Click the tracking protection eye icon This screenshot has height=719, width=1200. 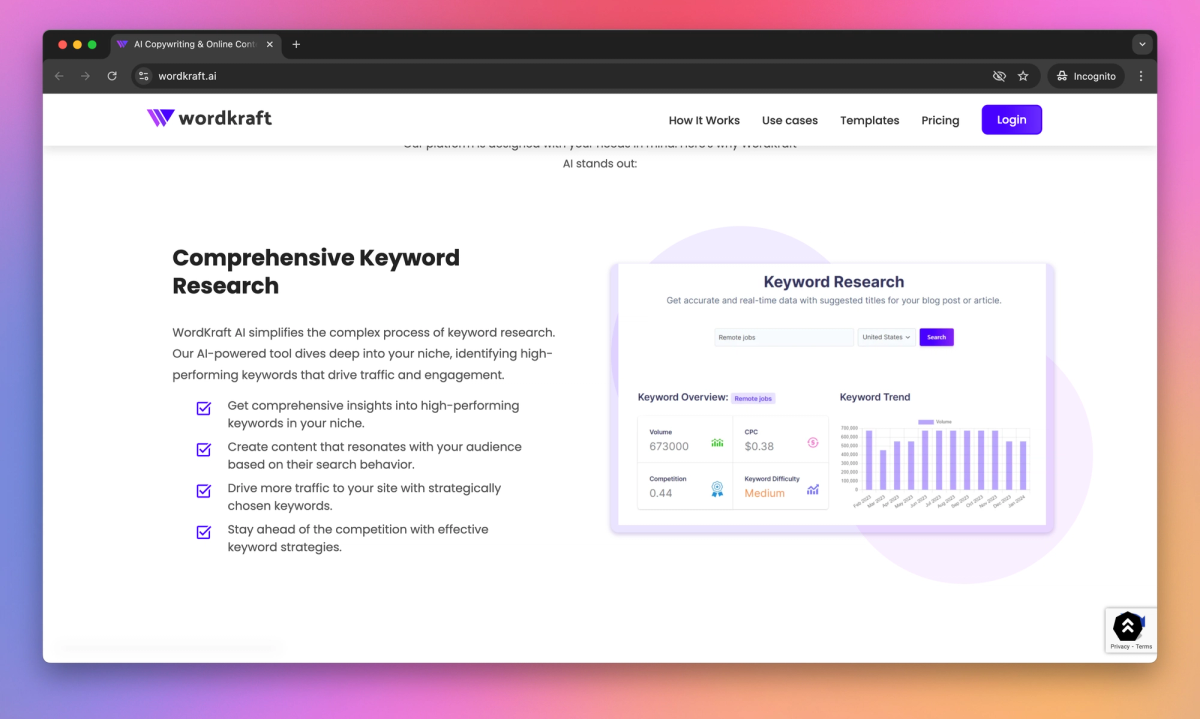coord(998,76)
